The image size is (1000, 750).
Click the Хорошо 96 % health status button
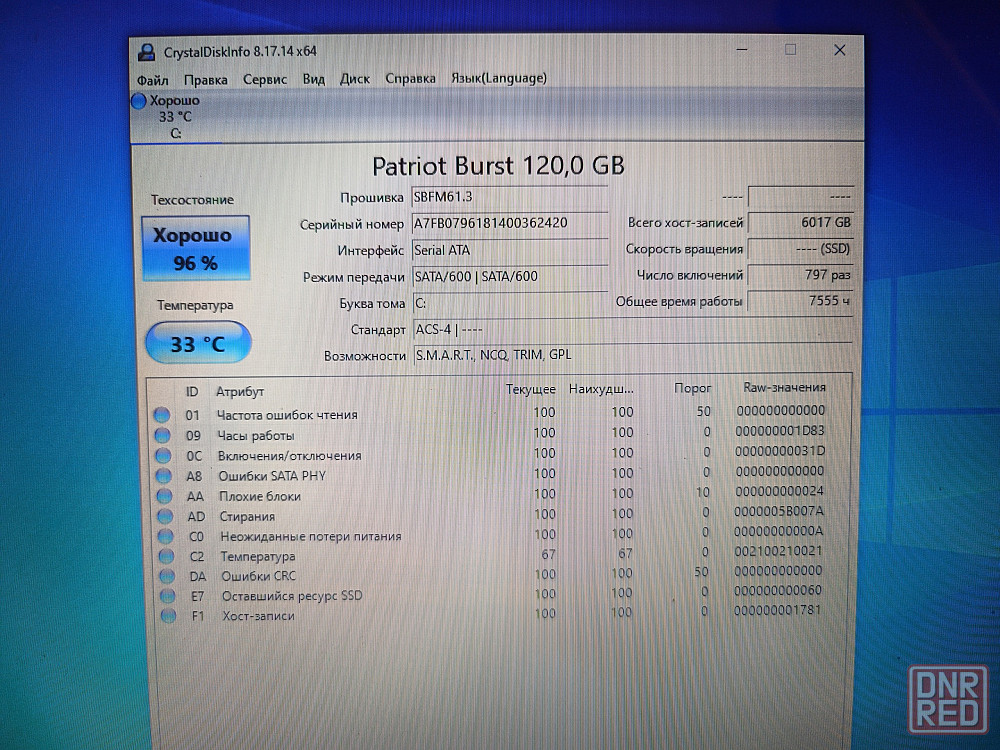(196, 249)
